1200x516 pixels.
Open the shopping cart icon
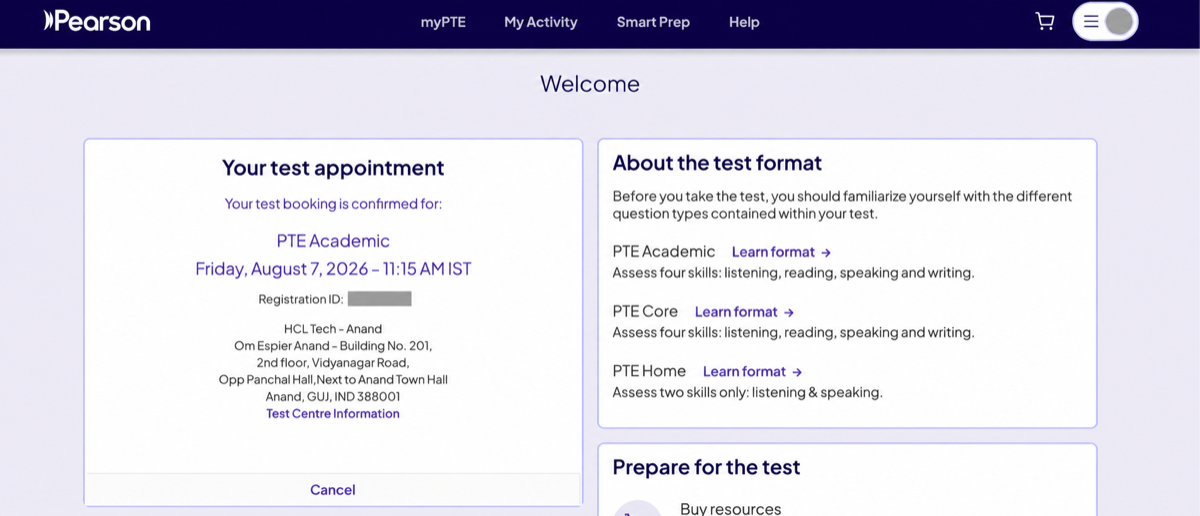1045,21
